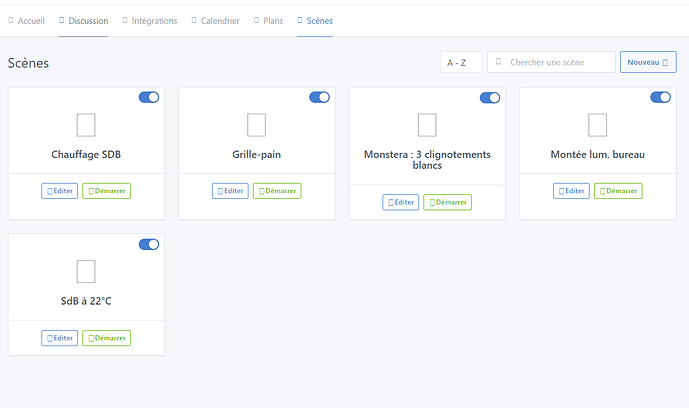Open the Accueil tab
This screenshot has width=689, height=408.
tap(27, 20)
